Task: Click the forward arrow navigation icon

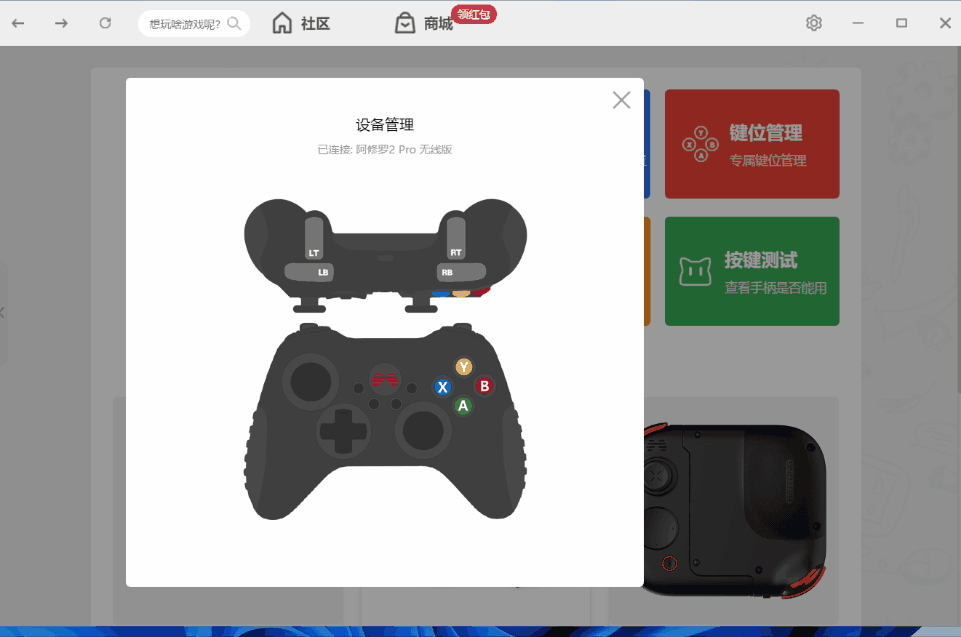Action: click(61, 23)
